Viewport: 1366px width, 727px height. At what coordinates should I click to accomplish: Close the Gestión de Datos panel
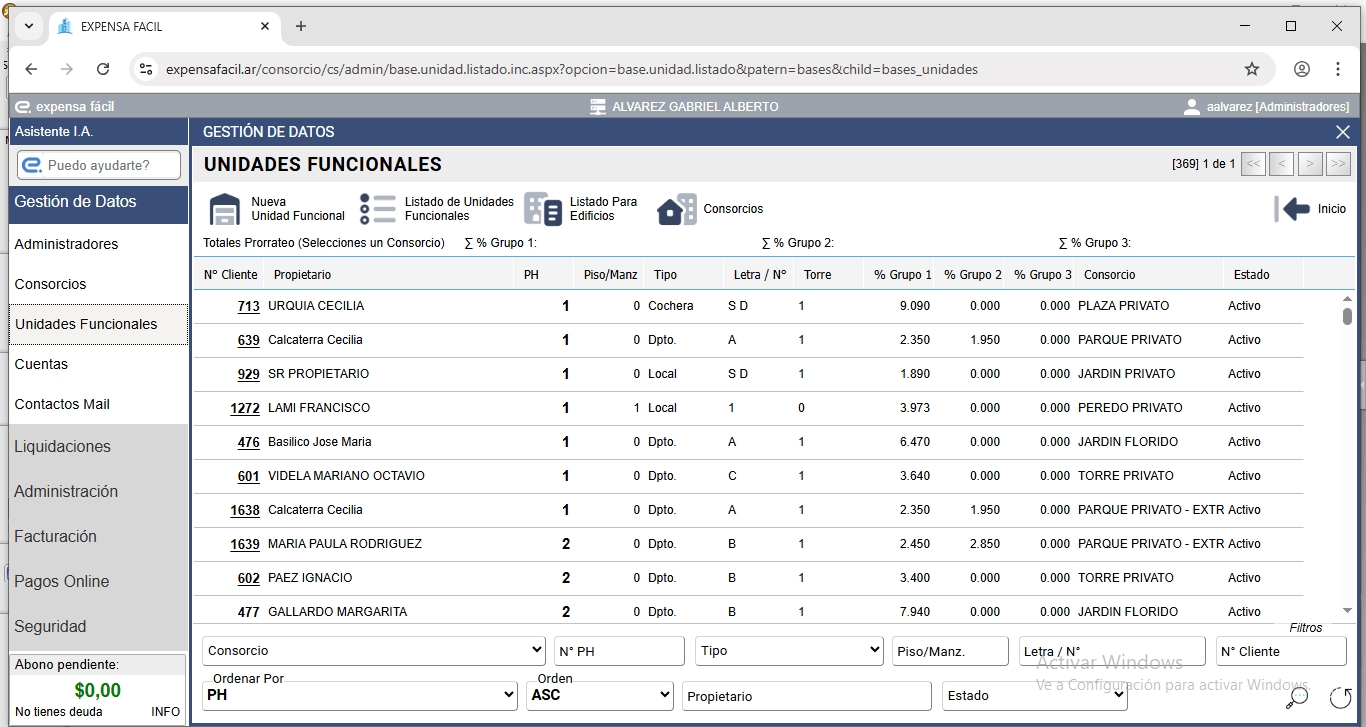tap(1342, 132)
